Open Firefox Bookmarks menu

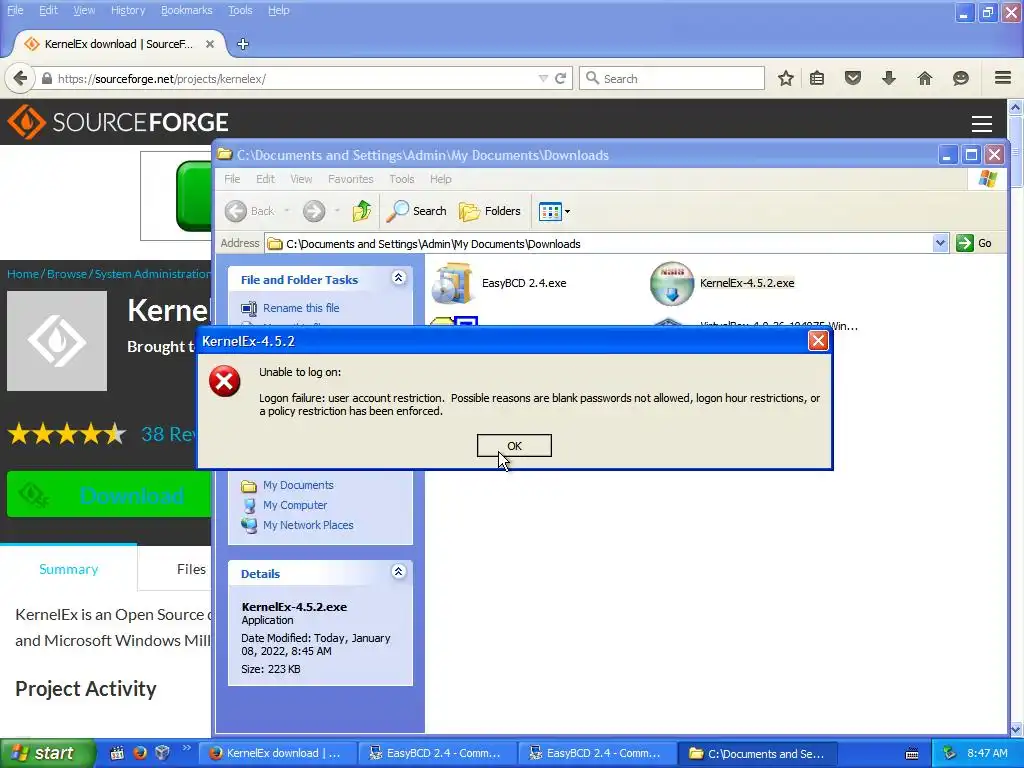click(x=187, y=10)
